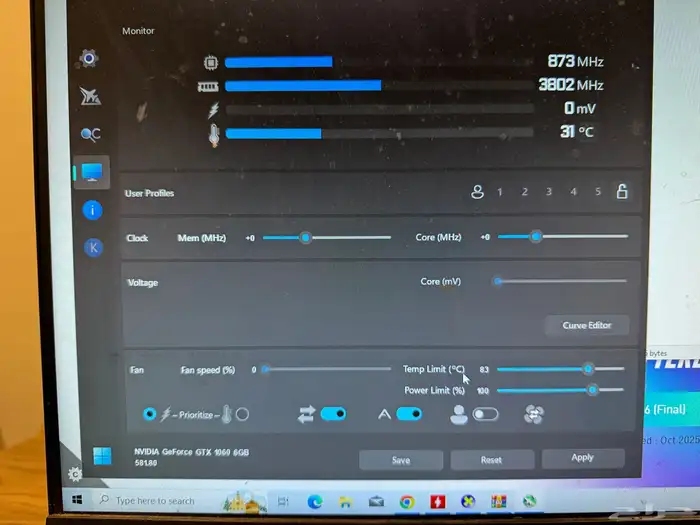This screenshot has height=525, width=700.
Task: Click the Core (MHz) clock slider
Action: (562, 237)
